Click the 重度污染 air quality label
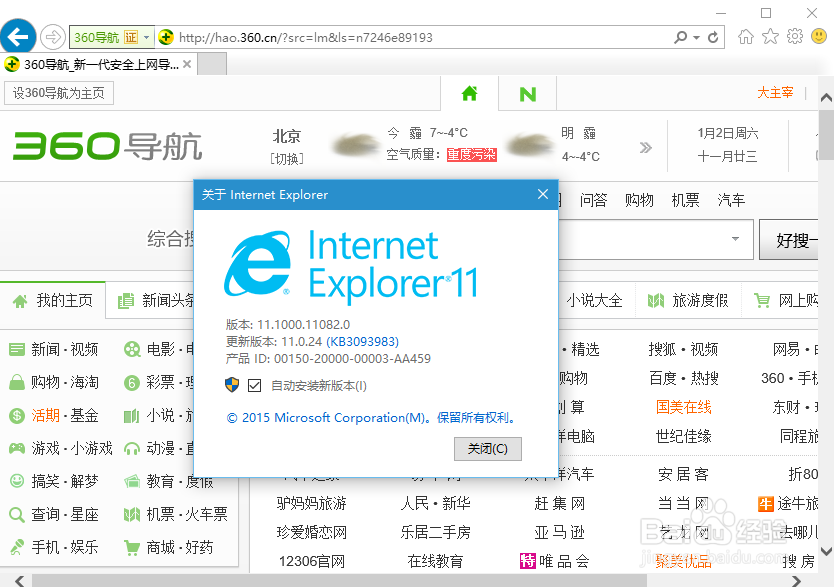Viewport: 834px width, 587px height. (471, 155)
